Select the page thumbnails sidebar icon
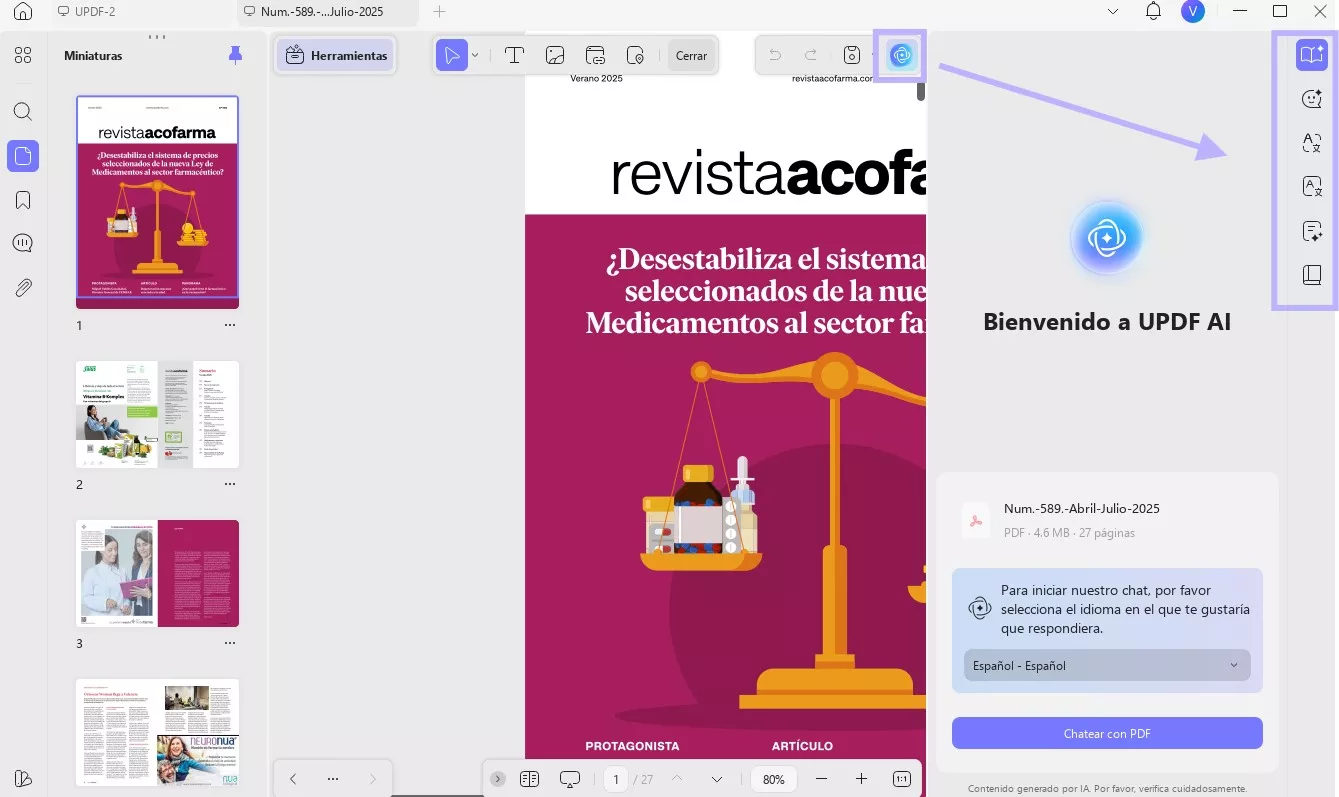Viewport: 1339px width, 797px height. [x=23, y=156]
